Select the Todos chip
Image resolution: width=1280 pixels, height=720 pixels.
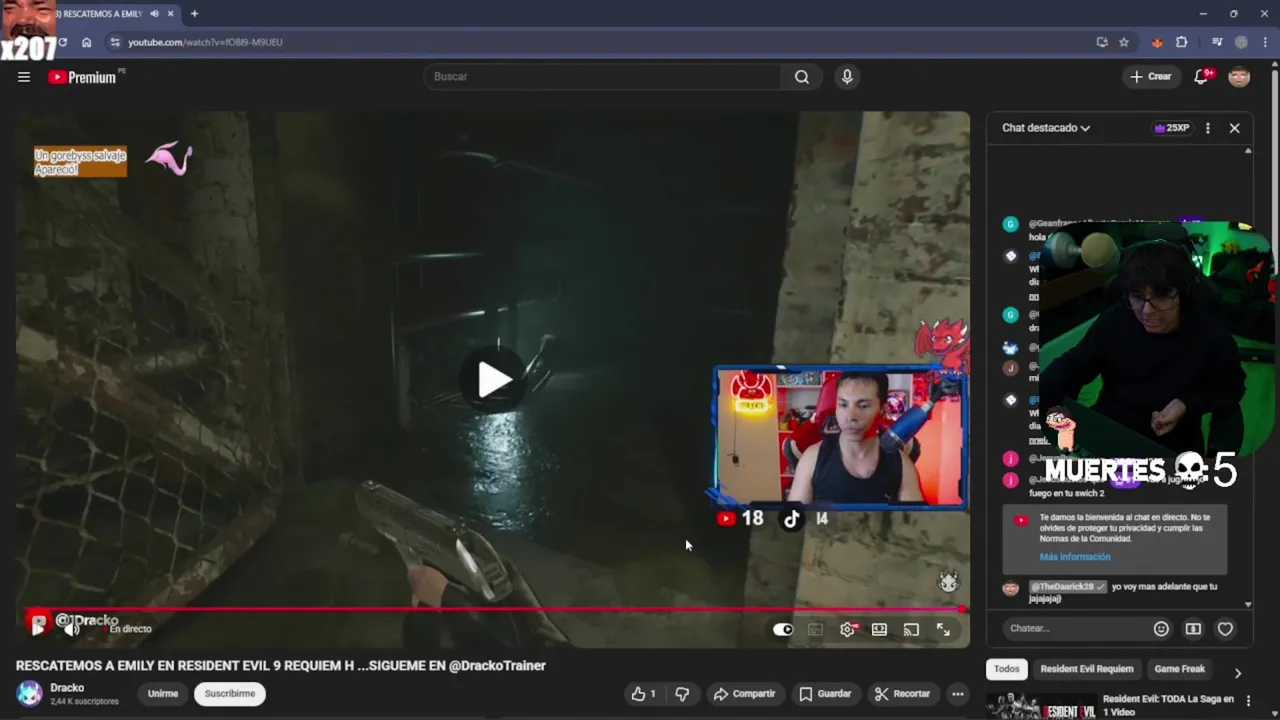coord(1007,669)
